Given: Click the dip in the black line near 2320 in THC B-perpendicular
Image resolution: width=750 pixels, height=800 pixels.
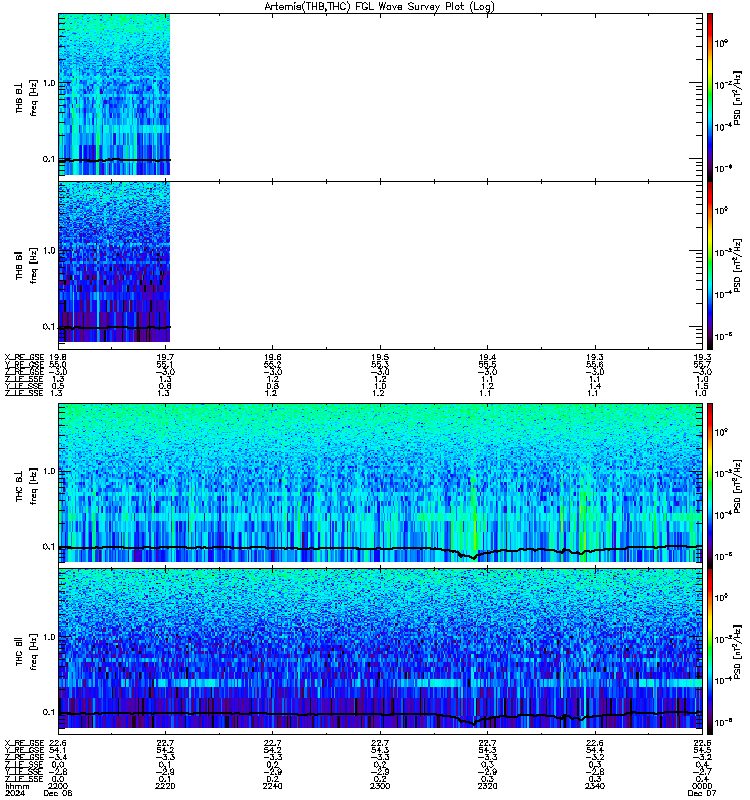Looking at the screenshot, I should [x=473, y=557].
